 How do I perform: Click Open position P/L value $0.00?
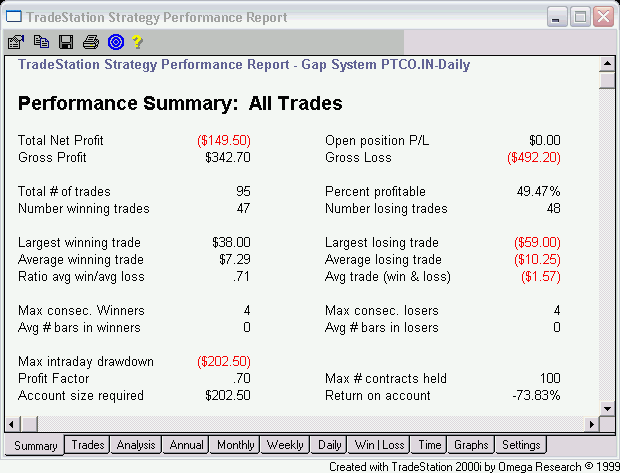tap(545, 140)
